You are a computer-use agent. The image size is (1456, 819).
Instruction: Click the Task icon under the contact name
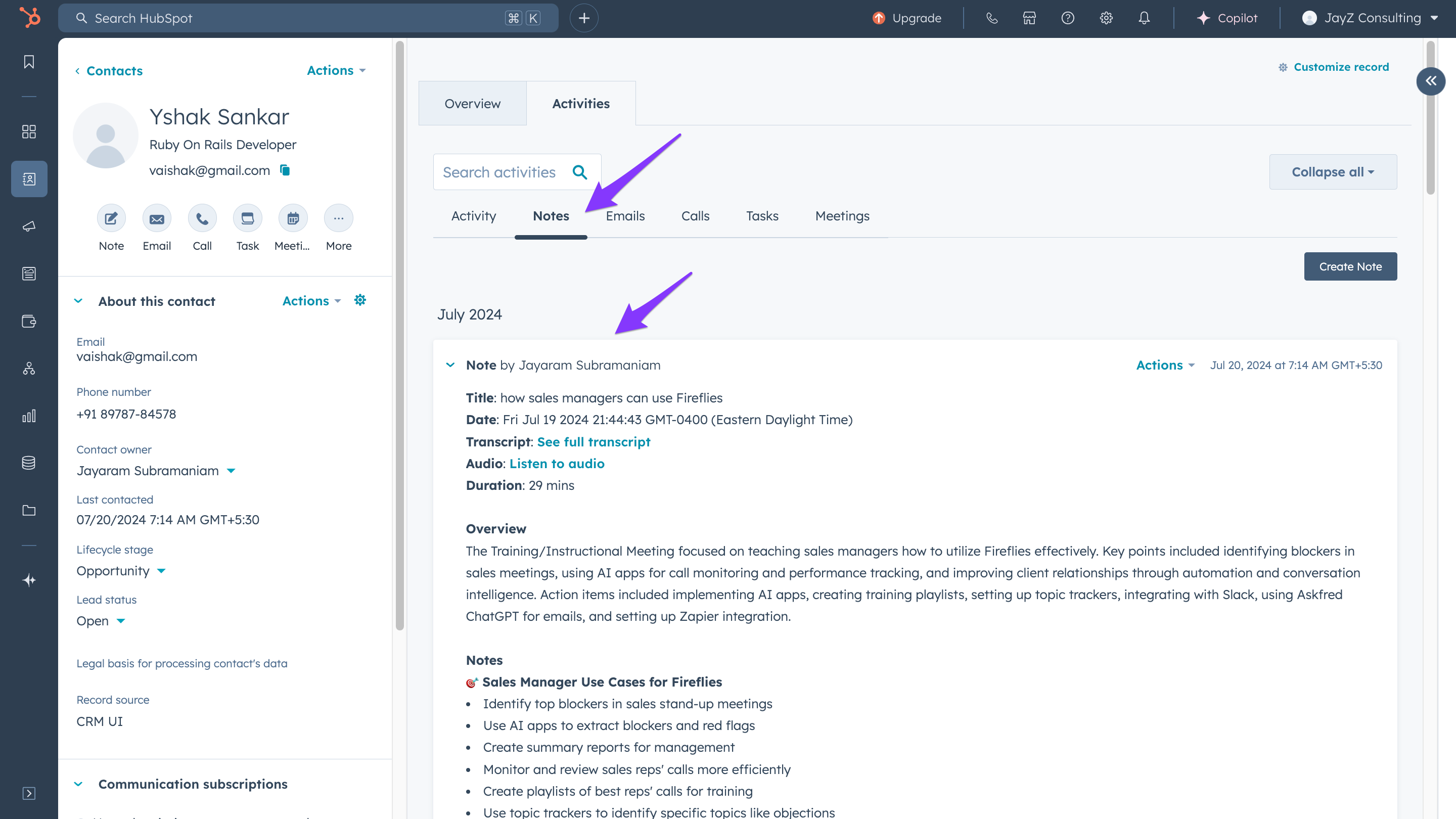pos(248,218)
